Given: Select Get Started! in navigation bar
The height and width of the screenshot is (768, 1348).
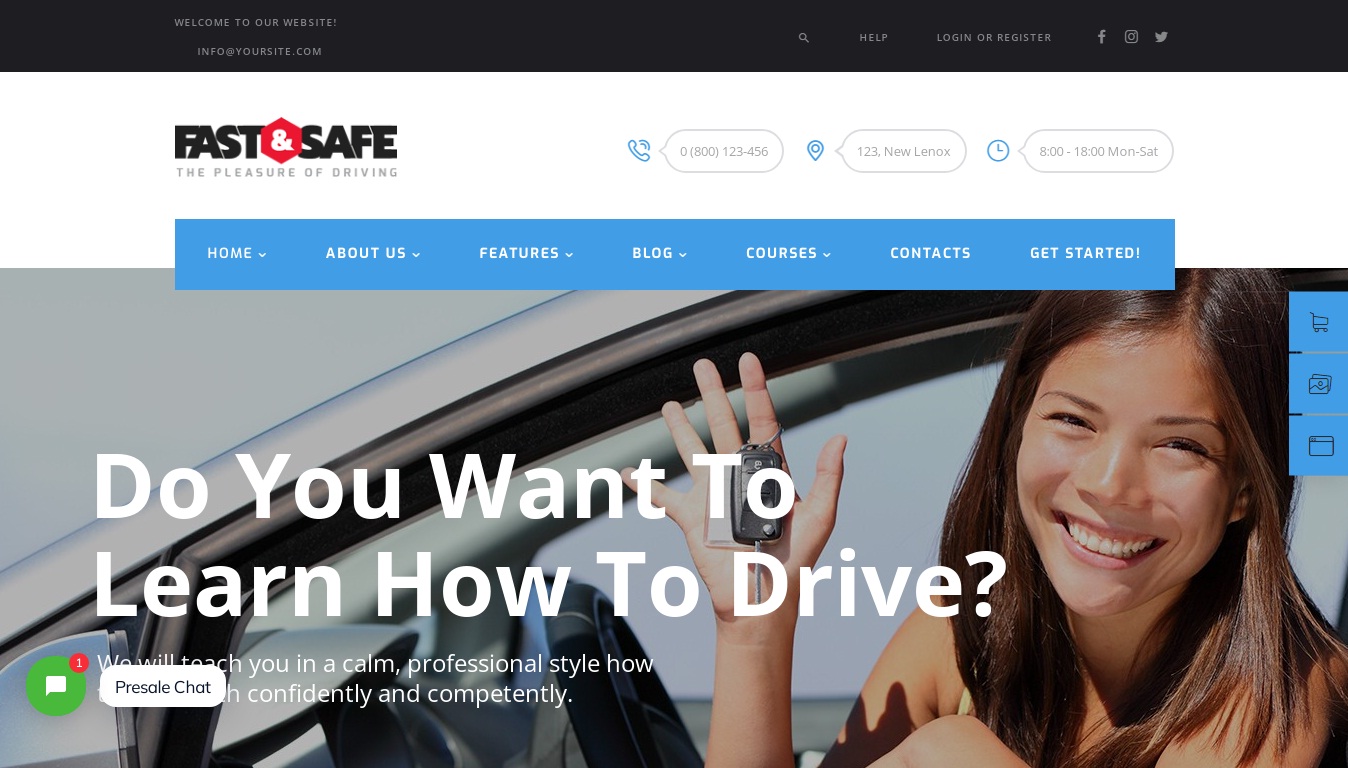Looking at the screenshot, I should point(1085,254).
